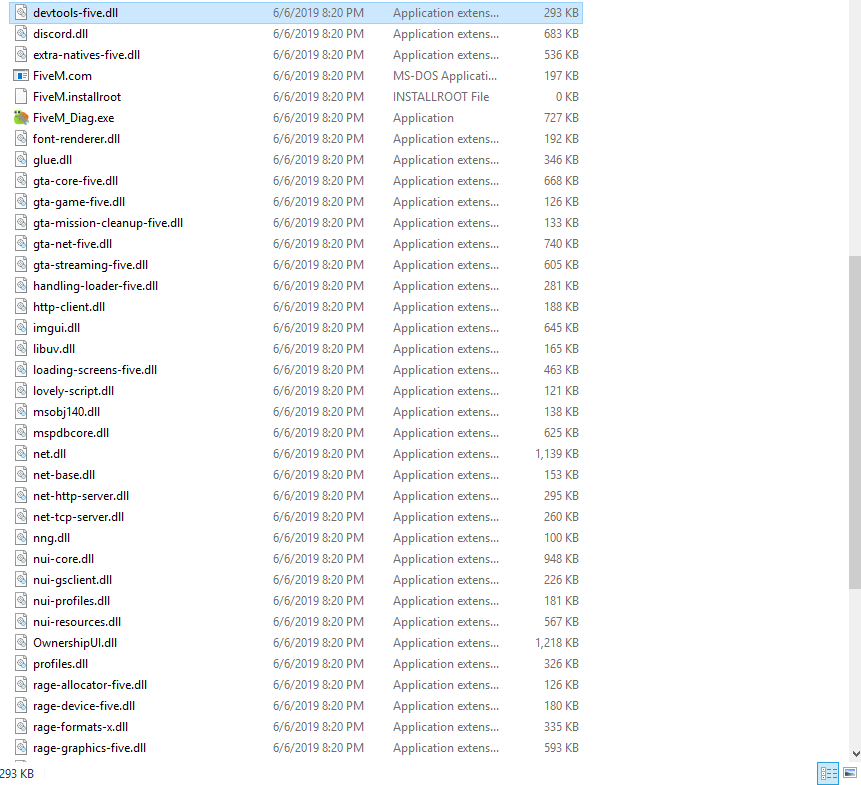Select the nui-gsclient.dll file name
Viewport: 861px width, 785px height.
tap(72, 580)
